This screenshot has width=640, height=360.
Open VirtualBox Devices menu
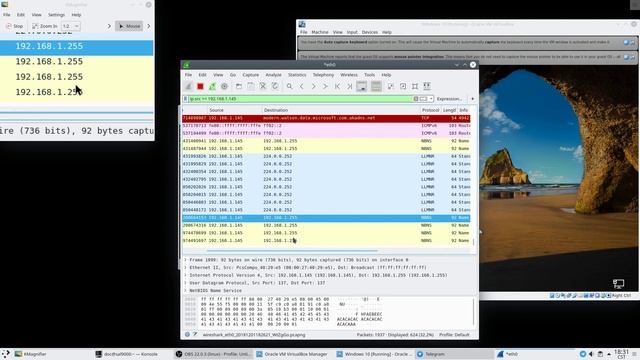click(x=370, y=32)
